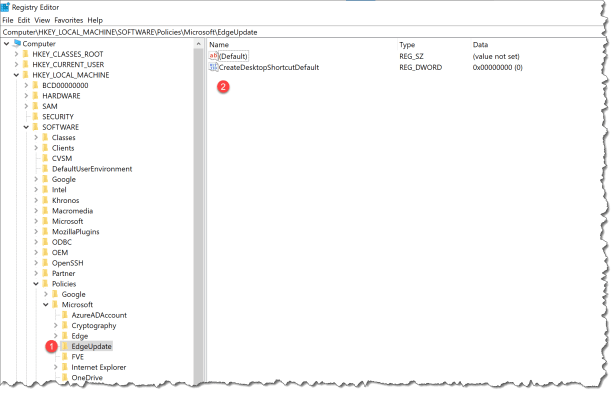Click the EdgeUpdate folder icon
The width and height of the screenshot is (615, 394).
coord(65,347)
